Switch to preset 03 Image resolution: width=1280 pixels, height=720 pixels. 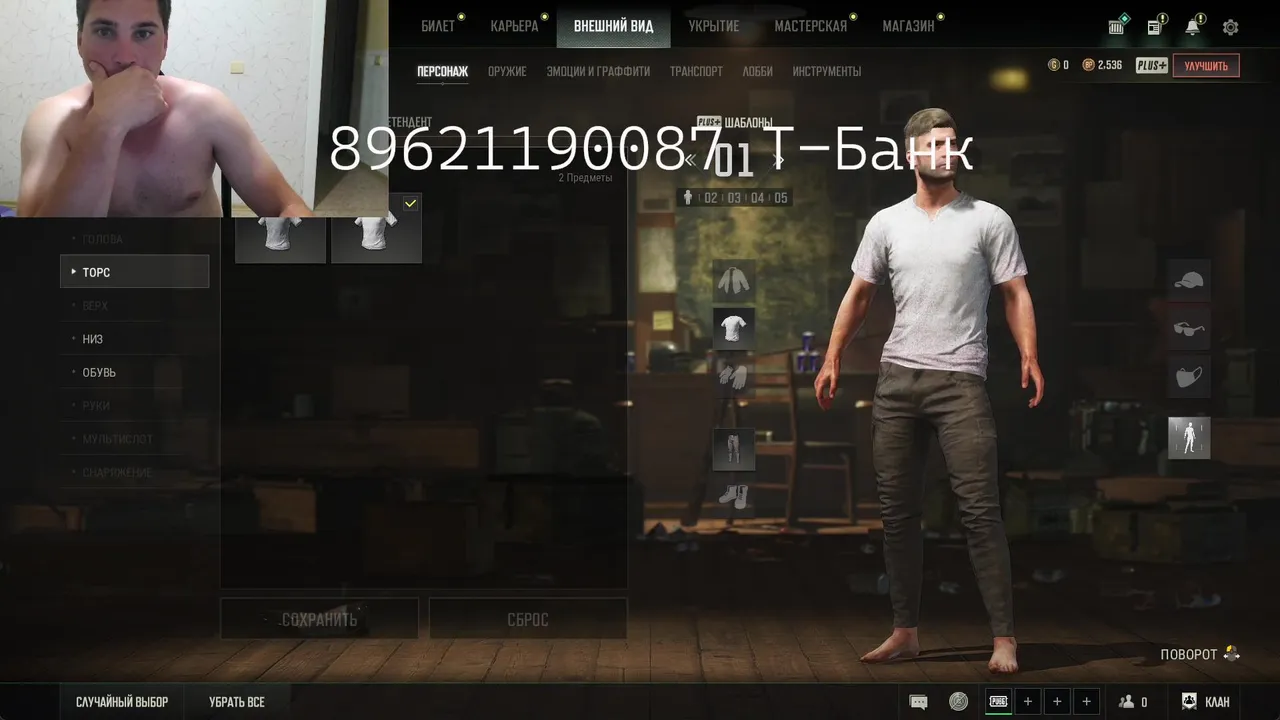(x=734, y=198)
